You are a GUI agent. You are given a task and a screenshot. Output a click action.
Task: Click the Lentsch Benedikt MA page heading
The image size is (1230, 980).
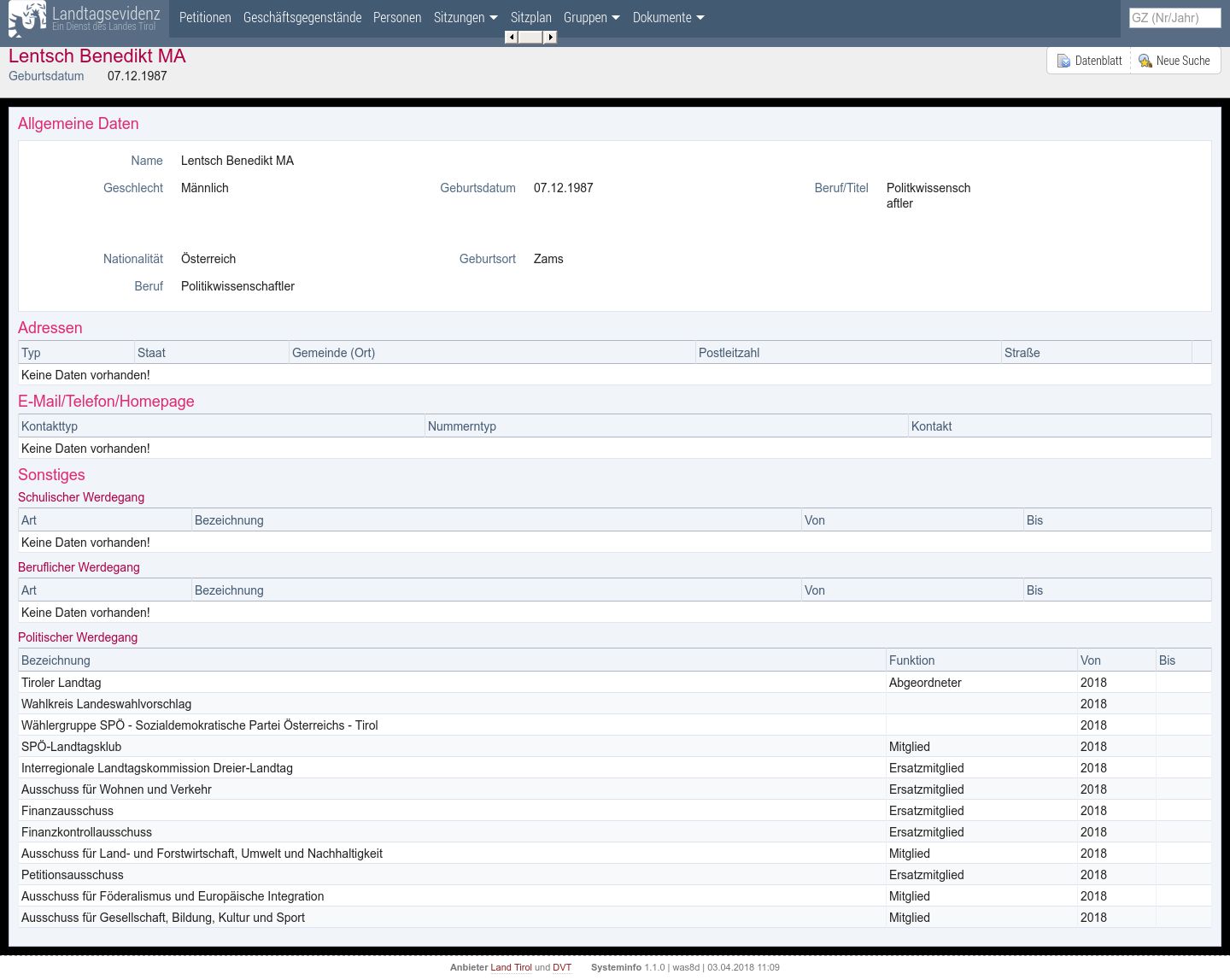pos(97,56)
